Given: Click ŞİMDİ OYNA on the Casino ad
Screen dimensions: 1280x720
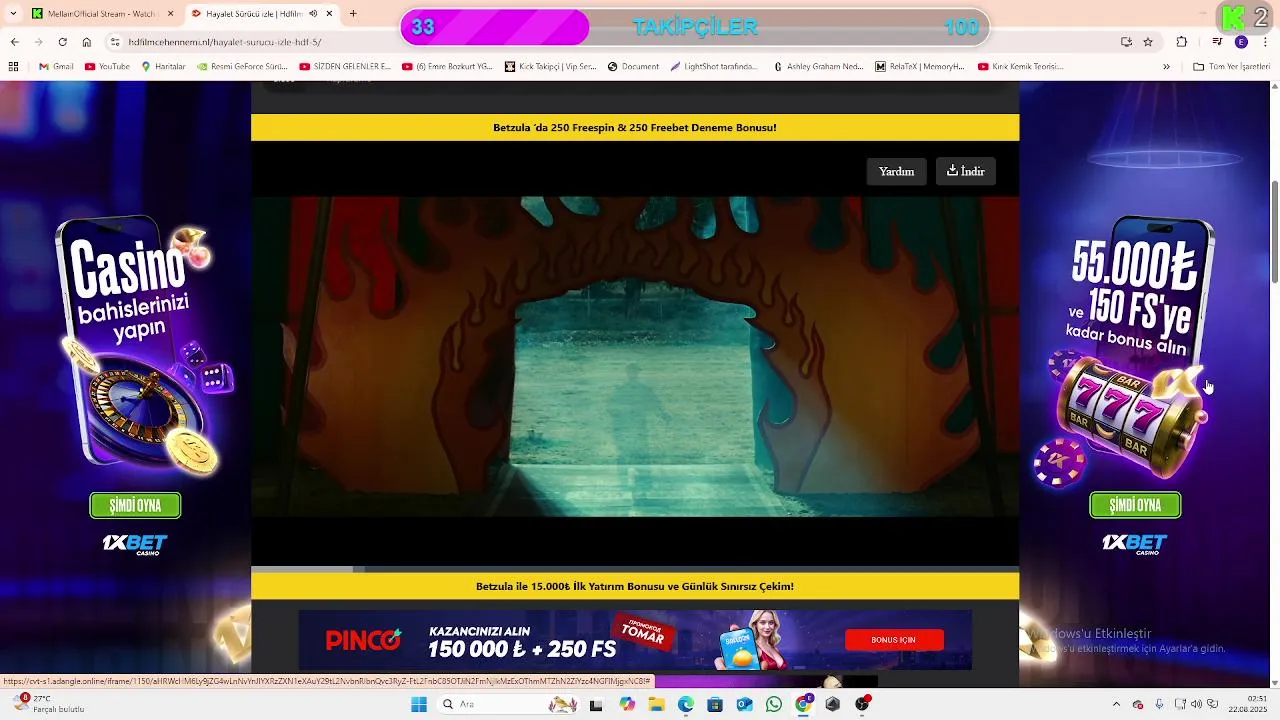Looking at the screenshot, I should pyautogui.click(x=135, y=506).
